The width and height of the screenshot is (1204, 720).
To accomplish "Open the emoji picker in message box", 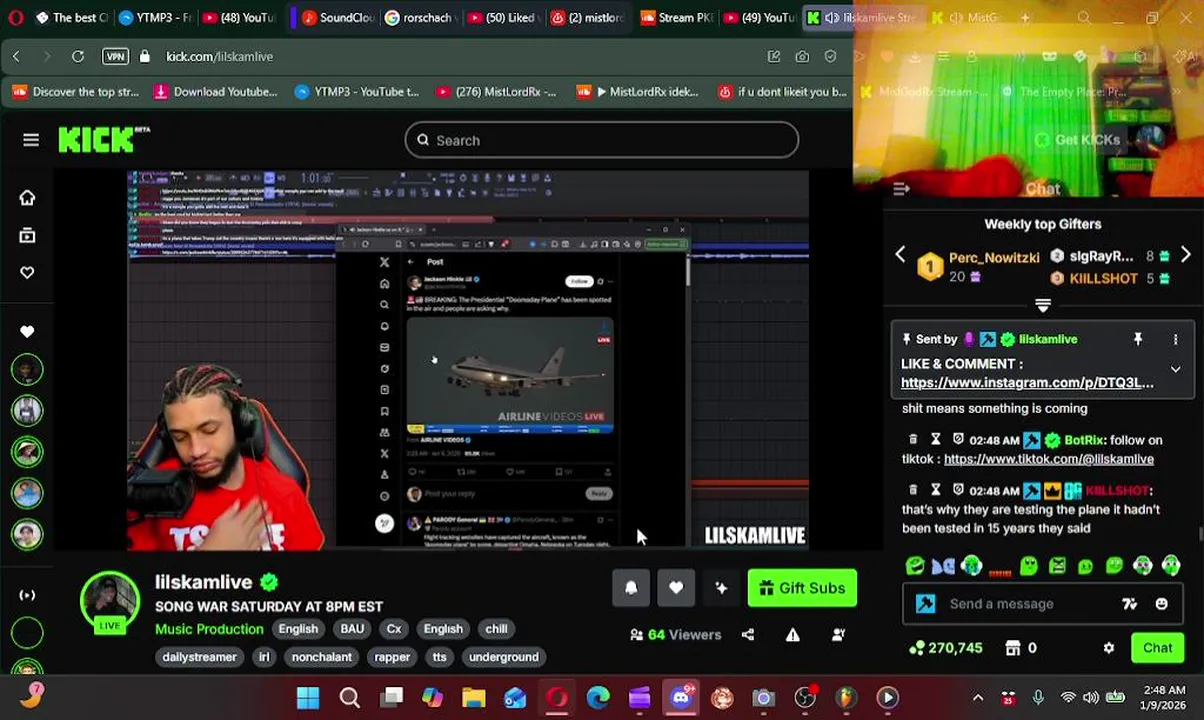I will (1161, 604).
